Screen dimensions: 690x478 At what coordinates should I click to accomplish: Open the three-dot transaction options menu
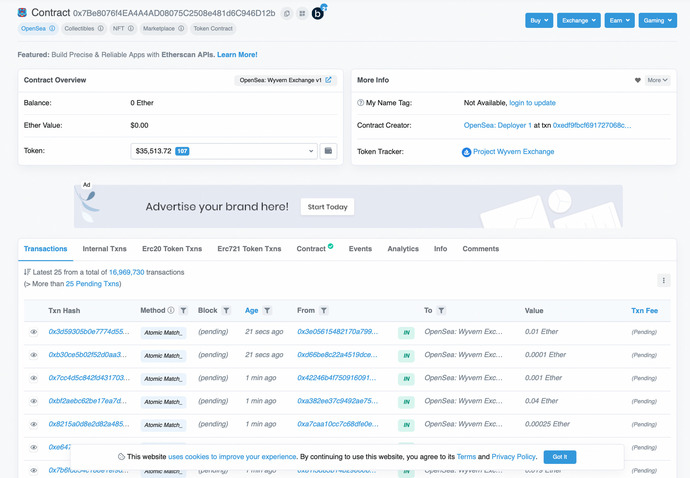[663, 281]
